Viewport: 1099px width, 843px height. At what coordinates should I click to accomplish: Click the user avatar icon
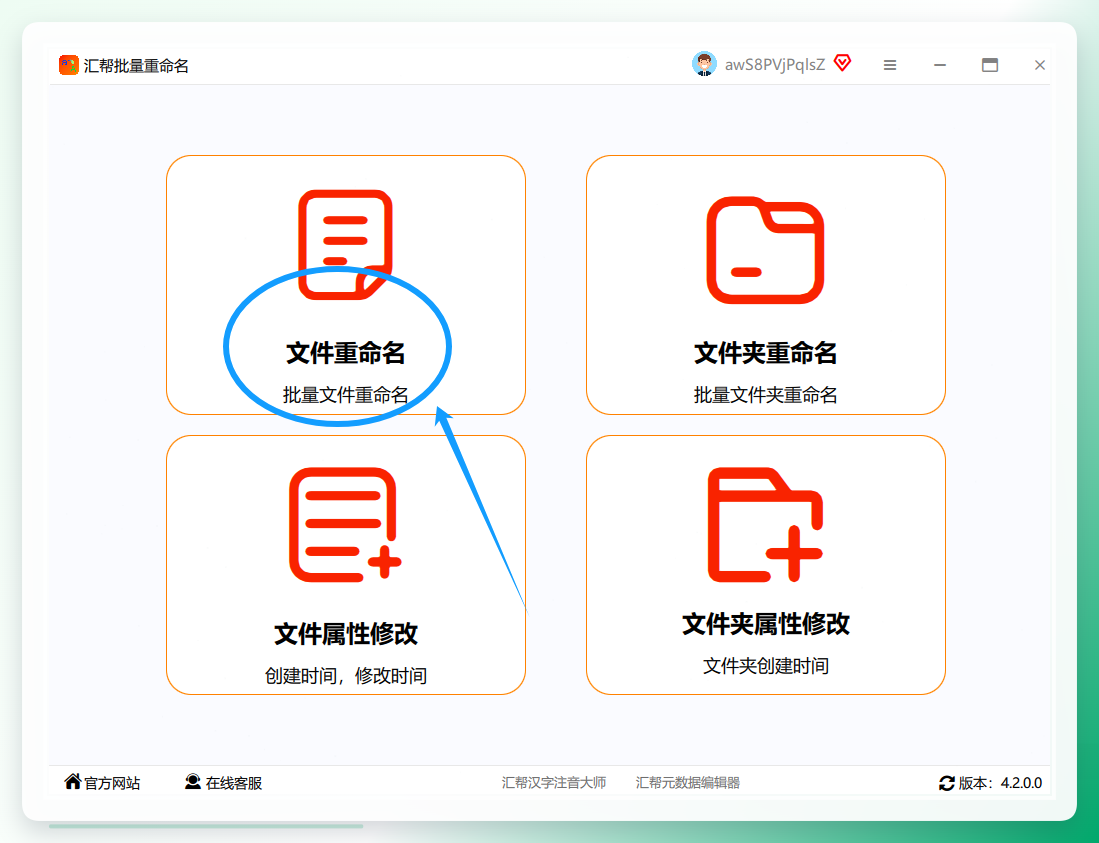click(704, 64)
